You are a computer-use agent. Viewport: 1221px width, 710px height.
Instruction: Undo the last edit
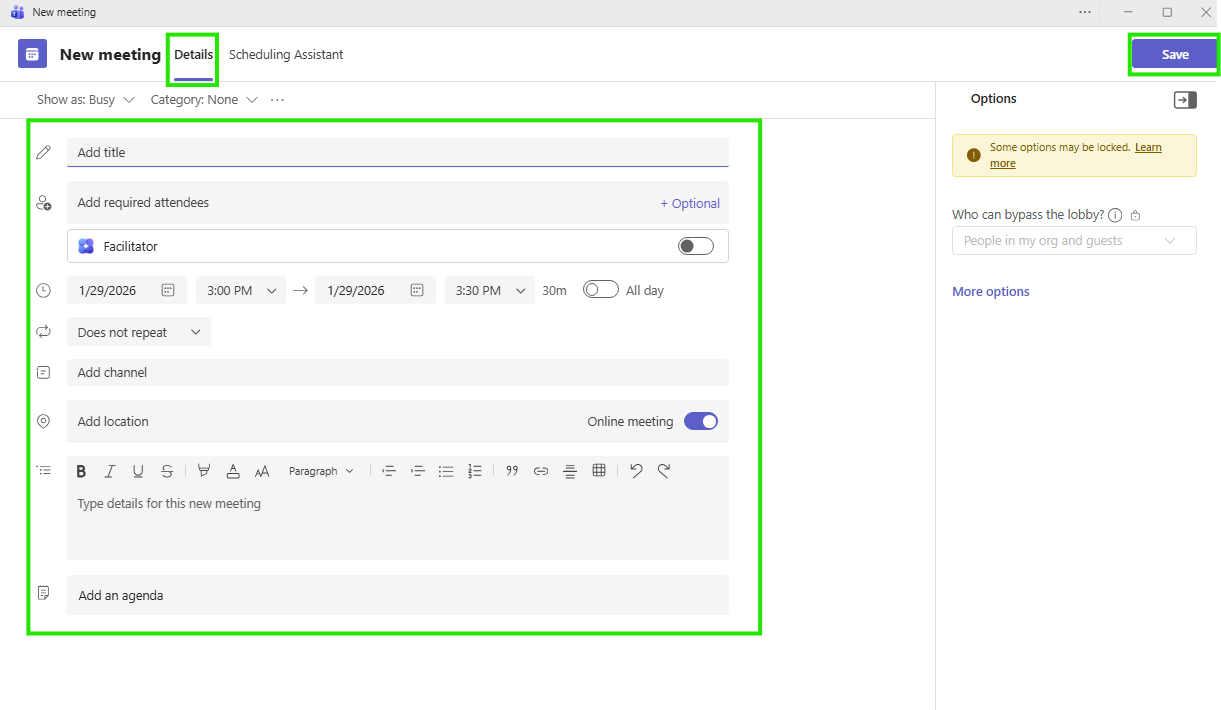click(x=636, y=471)
